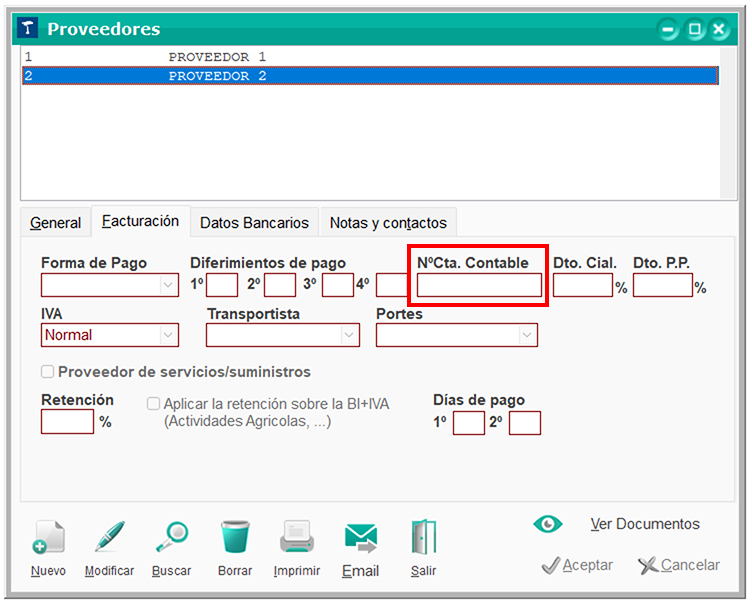The height and width of the screenshot is (605, 752).
Task: Confirm with the Aceptar button
Action: tap(577, 565)
